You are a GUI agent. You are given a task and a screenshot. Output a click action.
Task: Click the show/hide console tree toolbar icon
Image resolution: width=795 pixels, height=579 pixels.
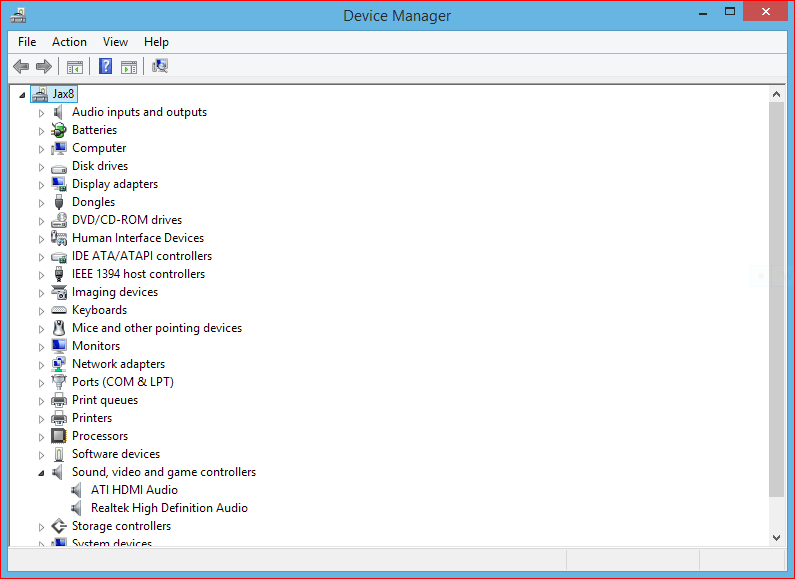tap(75, 66)
